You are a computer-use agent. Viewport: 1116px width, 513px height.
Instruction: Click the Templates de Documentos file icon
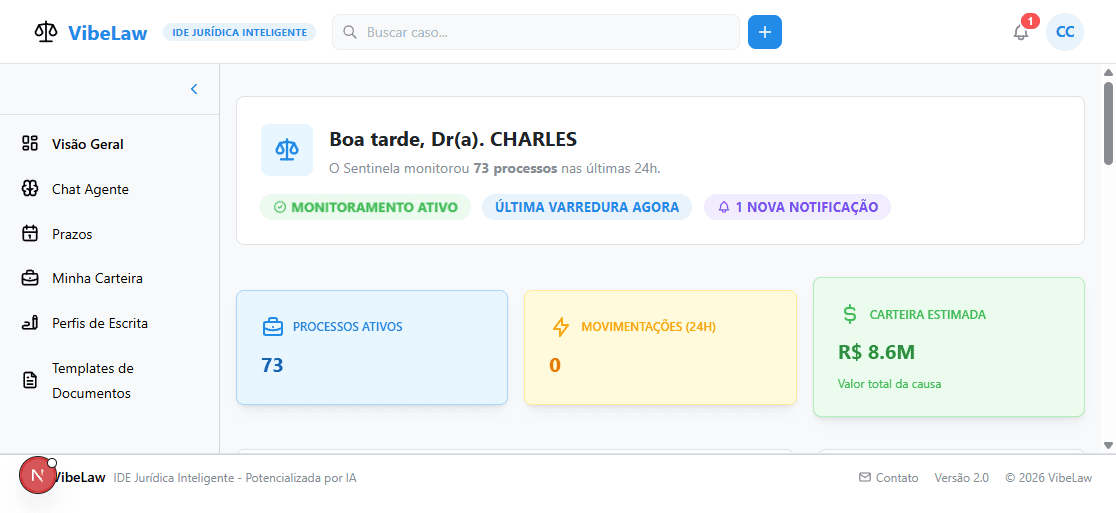pos(30,381)
